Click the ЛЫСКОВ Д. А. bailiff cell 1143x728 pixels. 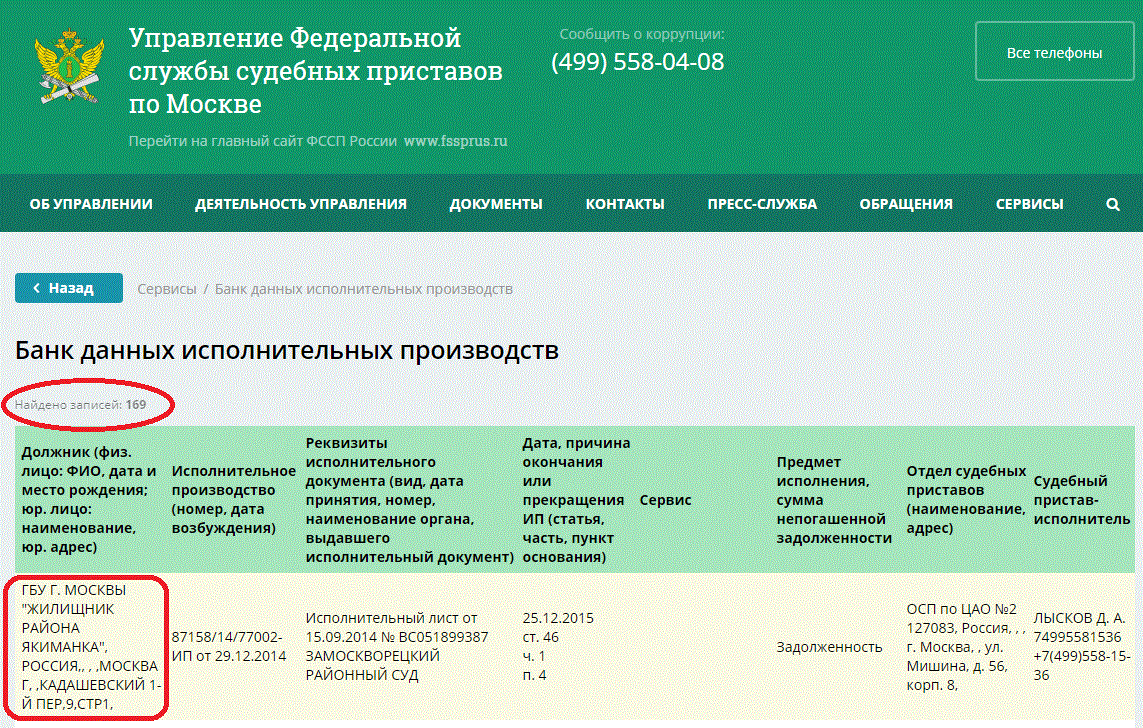pos(1082,646)
